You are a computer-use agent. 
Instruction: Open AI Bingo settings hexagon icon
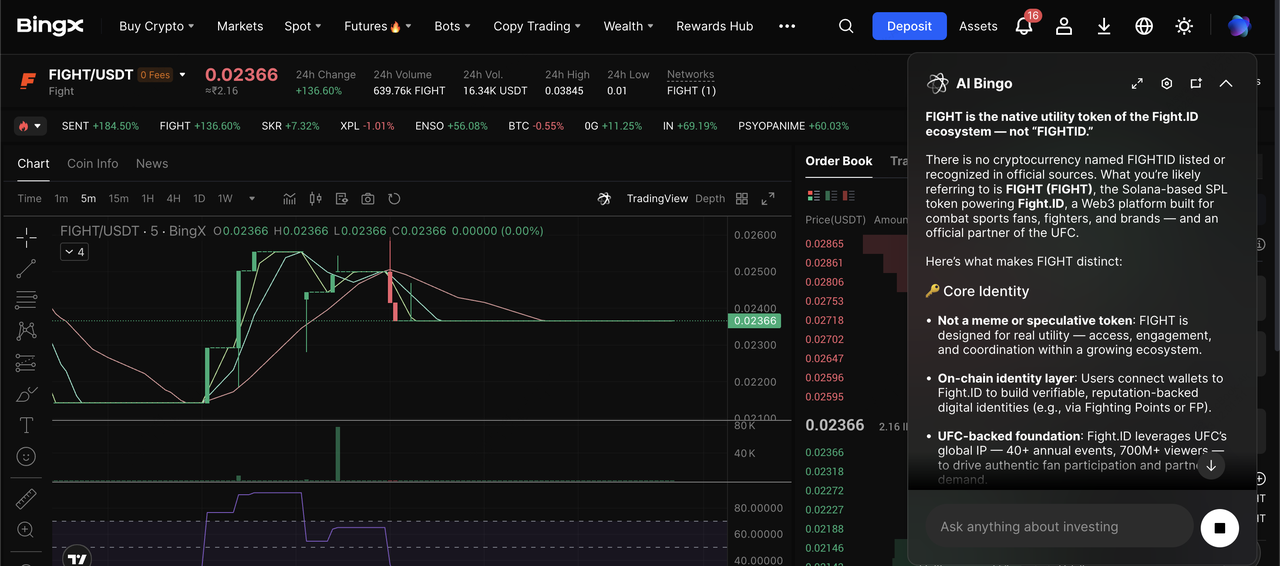[x=1166, y=84]
